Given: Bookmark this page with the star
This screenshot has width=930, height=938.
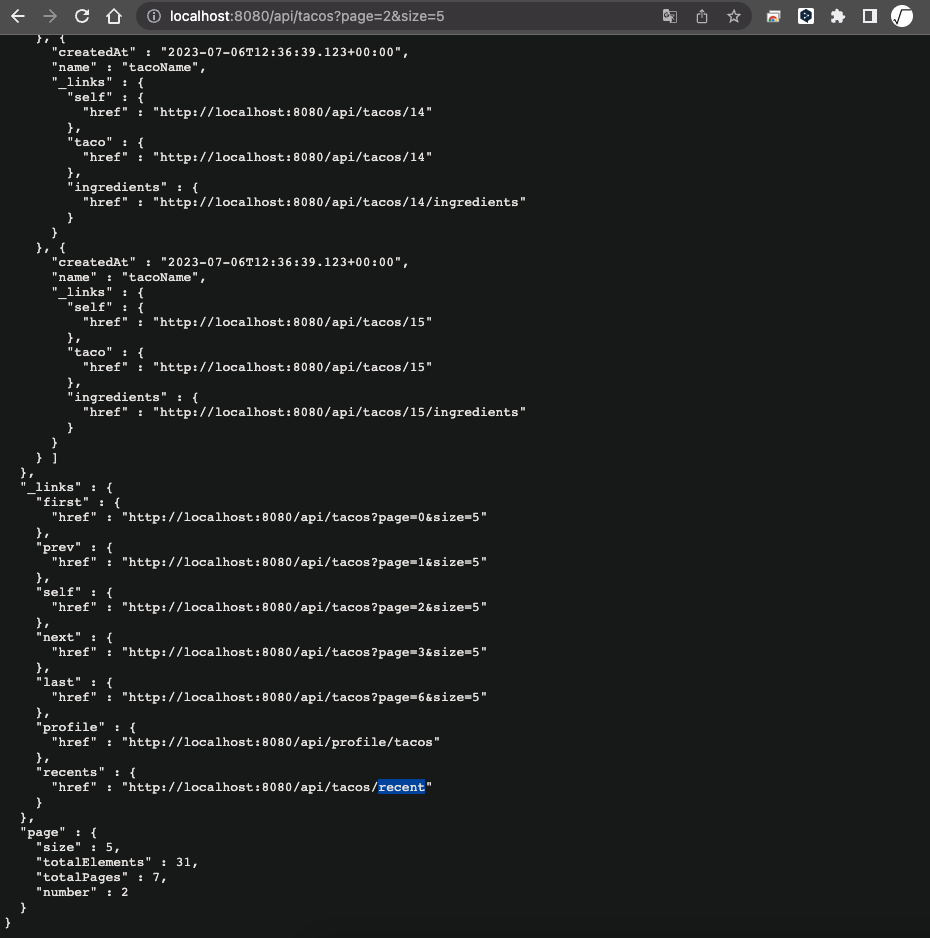Looking at the screenshot, I should (x=734, y=16).
